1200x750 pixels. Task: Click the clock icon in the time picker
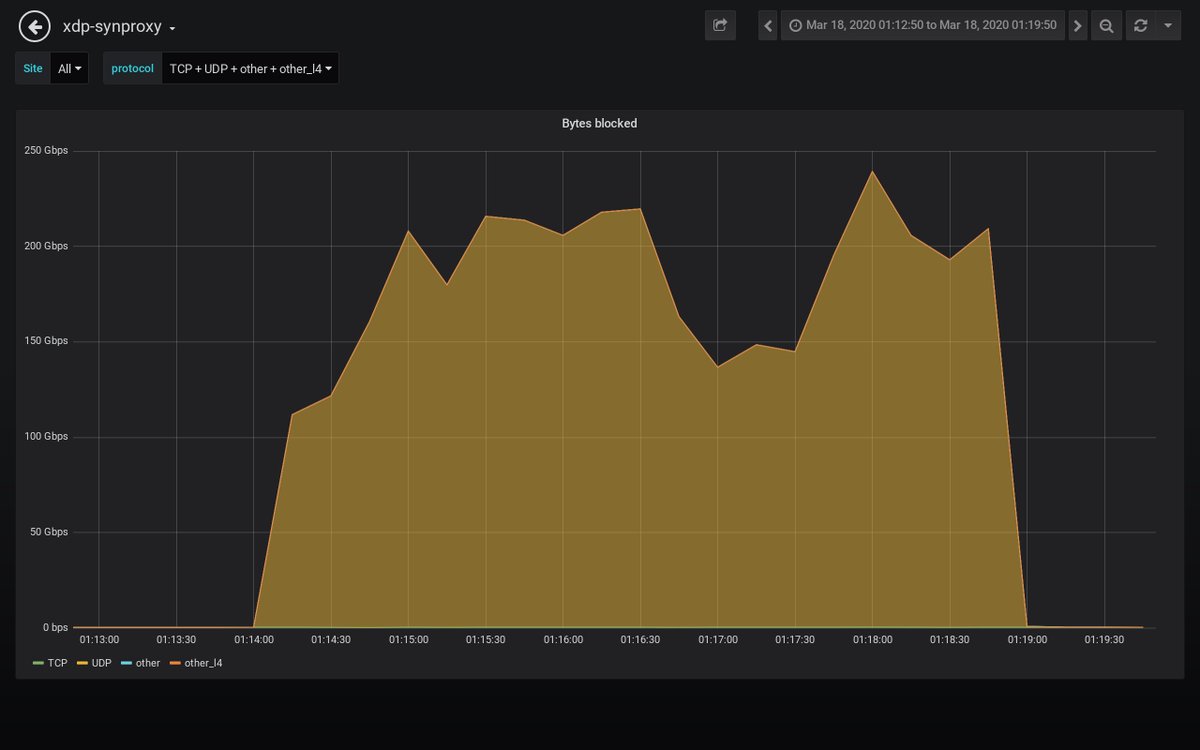point(793,25)
